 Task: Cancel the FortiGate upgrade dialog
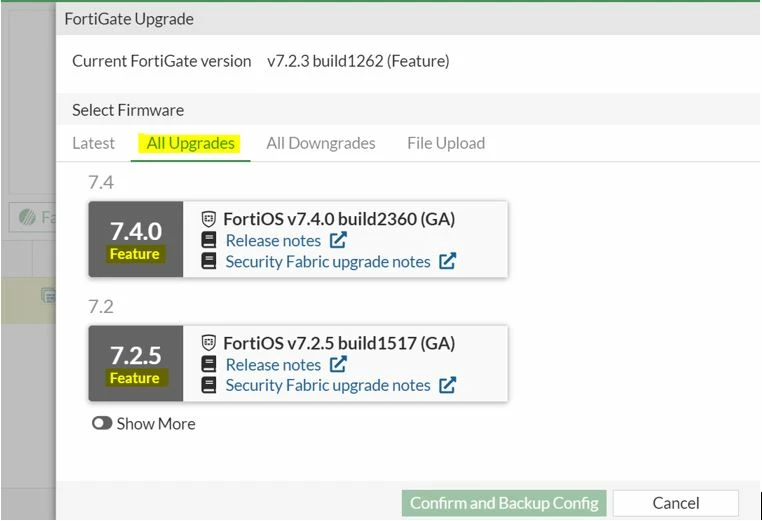[676, 503]
